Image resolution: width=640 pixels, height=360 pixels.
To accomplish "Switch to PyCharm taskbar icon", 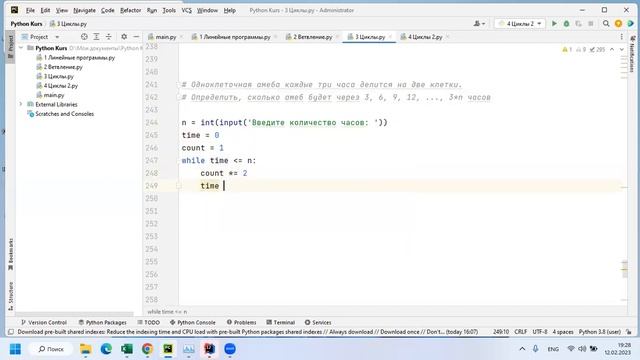I will (x=168, y=349).
